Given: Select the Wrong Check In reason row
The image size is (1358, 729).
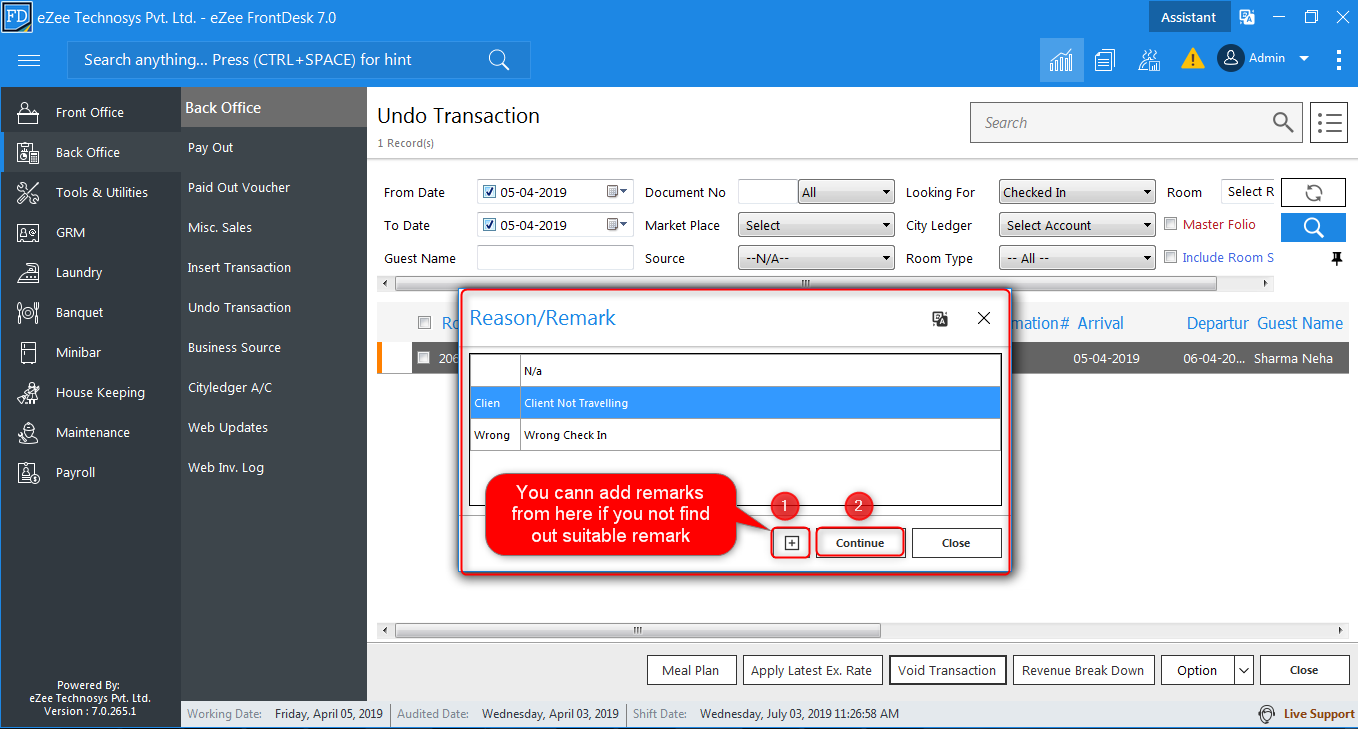Looking at the screenshot, I should click(735, 435).
